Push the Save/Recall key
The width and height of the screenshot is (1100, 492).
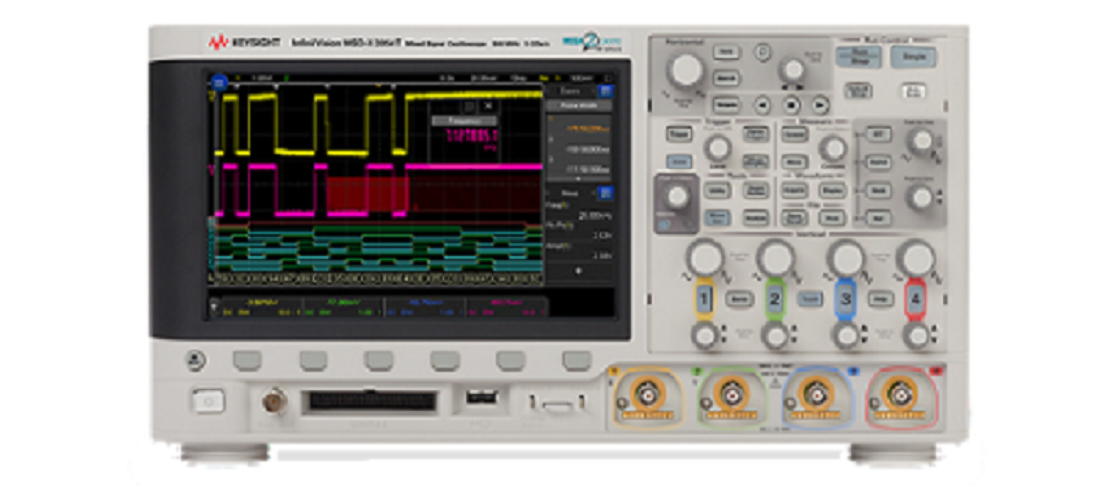click(794, 218)
